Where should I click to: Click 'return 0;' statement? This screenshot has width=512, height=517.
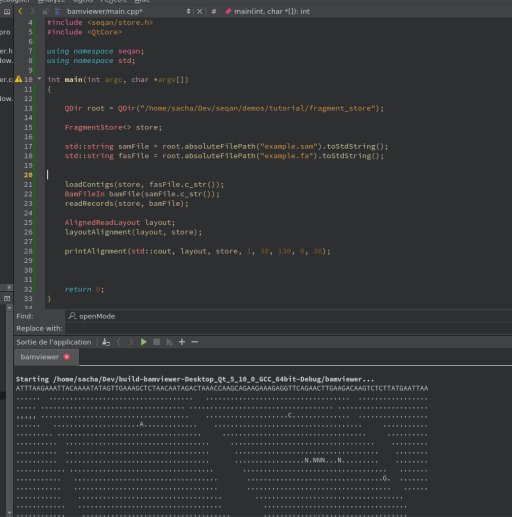pos(84,289)
